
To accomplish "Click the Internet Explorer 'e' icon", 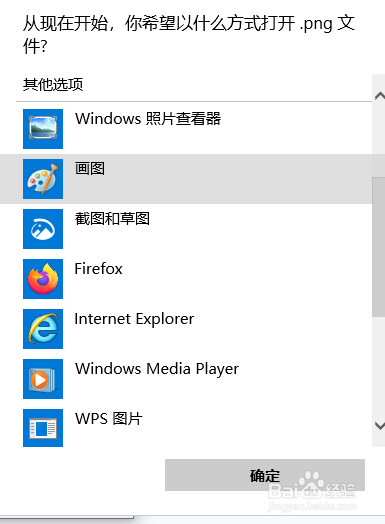I will [x=43, y=329].
